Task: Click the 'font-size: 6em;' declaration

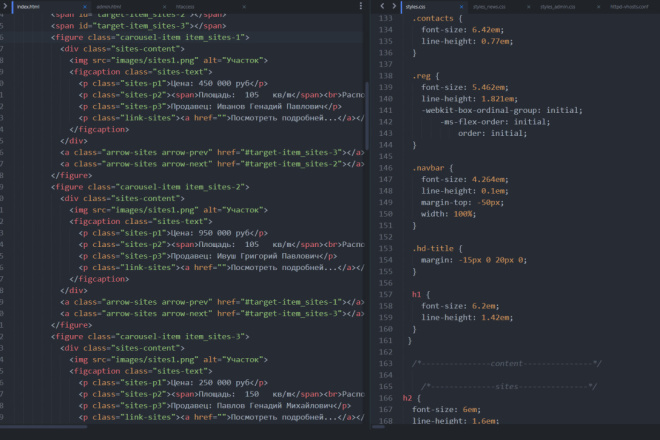Action: coord(446,410)
